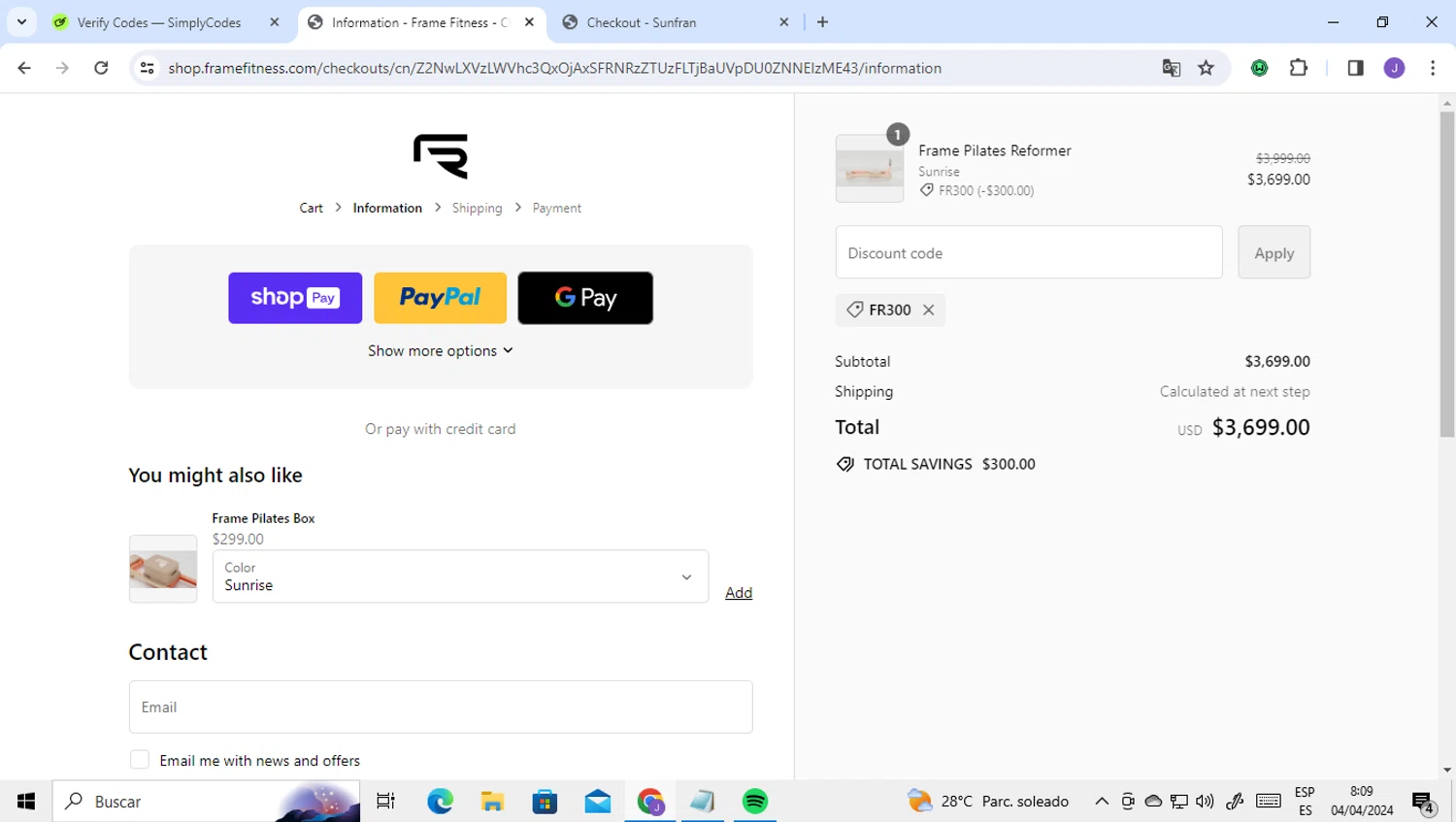Click the 'Calculated at next step' text

coord(1235,391)
